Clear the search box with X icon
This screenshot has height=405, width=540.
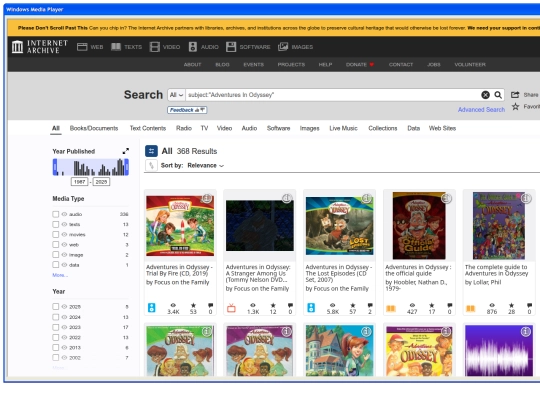tap(485, 95)
